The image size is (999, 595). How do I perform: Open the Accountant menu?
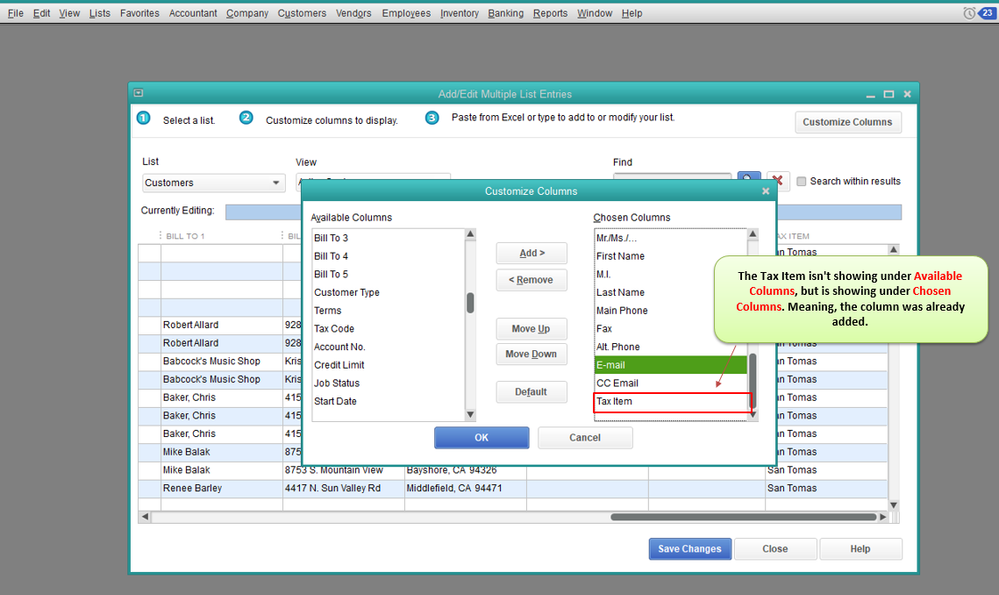tap(193, 13)
